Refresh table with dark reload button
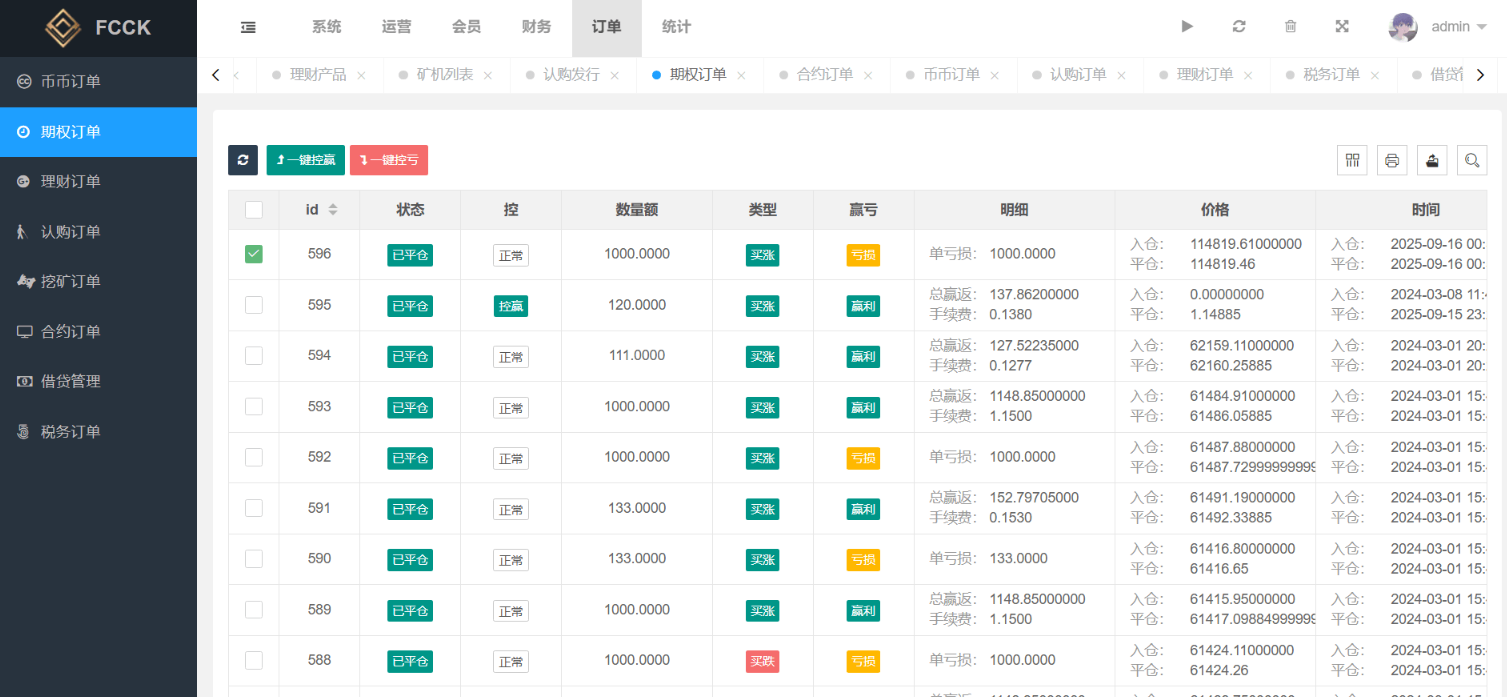The image size is (1507, 697). point(243,160)
